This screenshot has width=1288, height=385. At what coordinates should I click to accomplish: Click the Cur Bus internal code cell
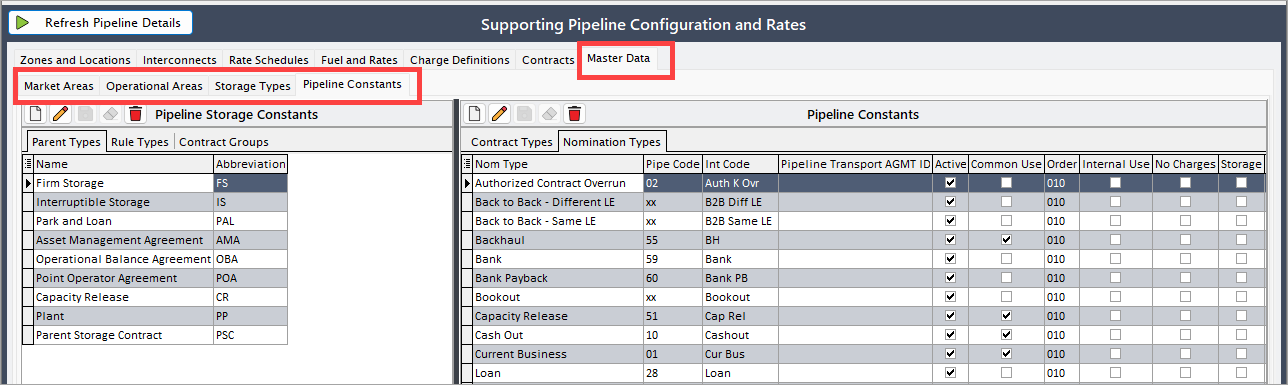click(x=740, y=354)
